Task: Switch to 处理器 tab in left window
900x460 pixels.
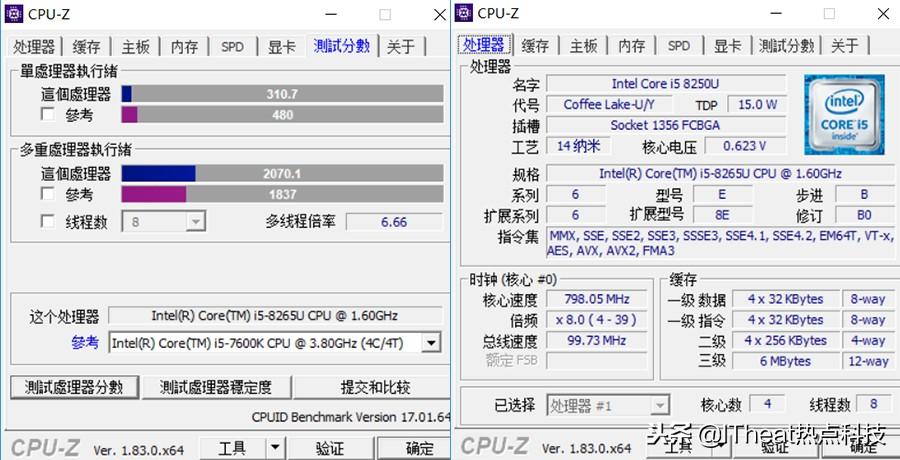Action: tap(34, 47)
